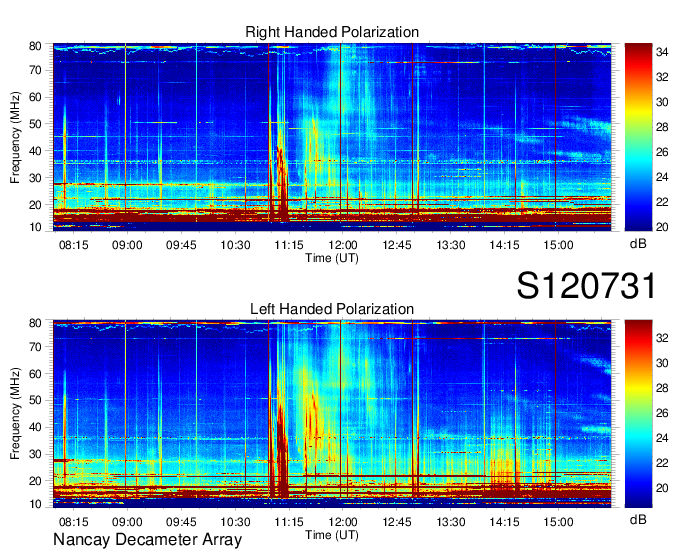The height and width of the screenshot is (552, 680).
Task: Click "Time (UT)" label under Left Handed plot
Action: (332, 535)
